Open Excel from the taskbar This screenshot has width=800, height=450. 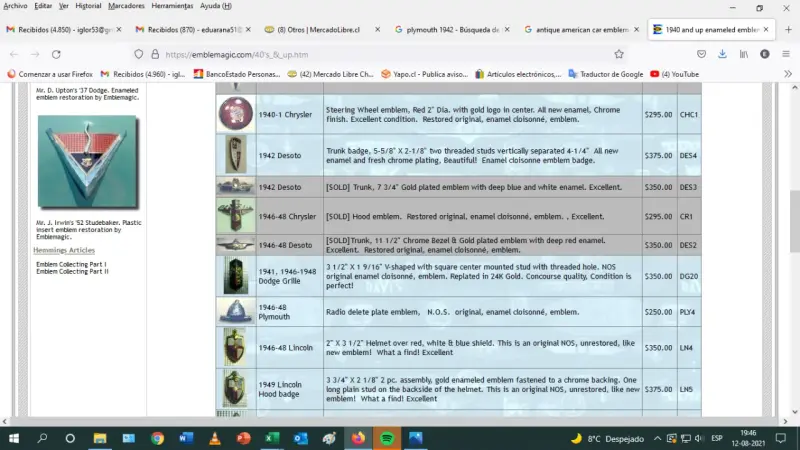pyautogui.click(x=272, y=438)
